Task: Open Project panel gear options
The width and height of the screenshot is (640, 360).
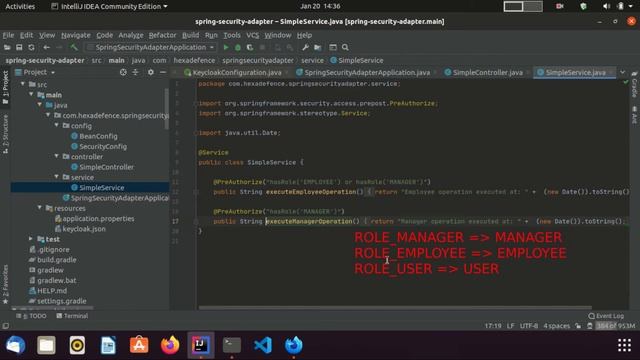Action: pyautogui.click(x=151, y=72)
